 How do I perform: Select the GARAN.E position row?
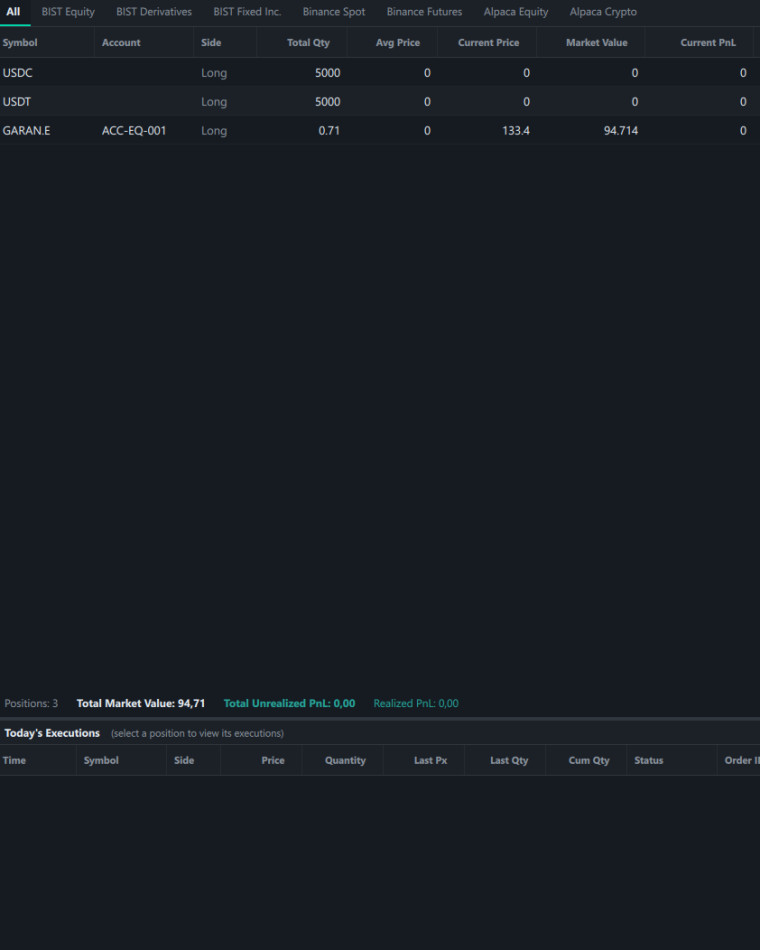380,131
